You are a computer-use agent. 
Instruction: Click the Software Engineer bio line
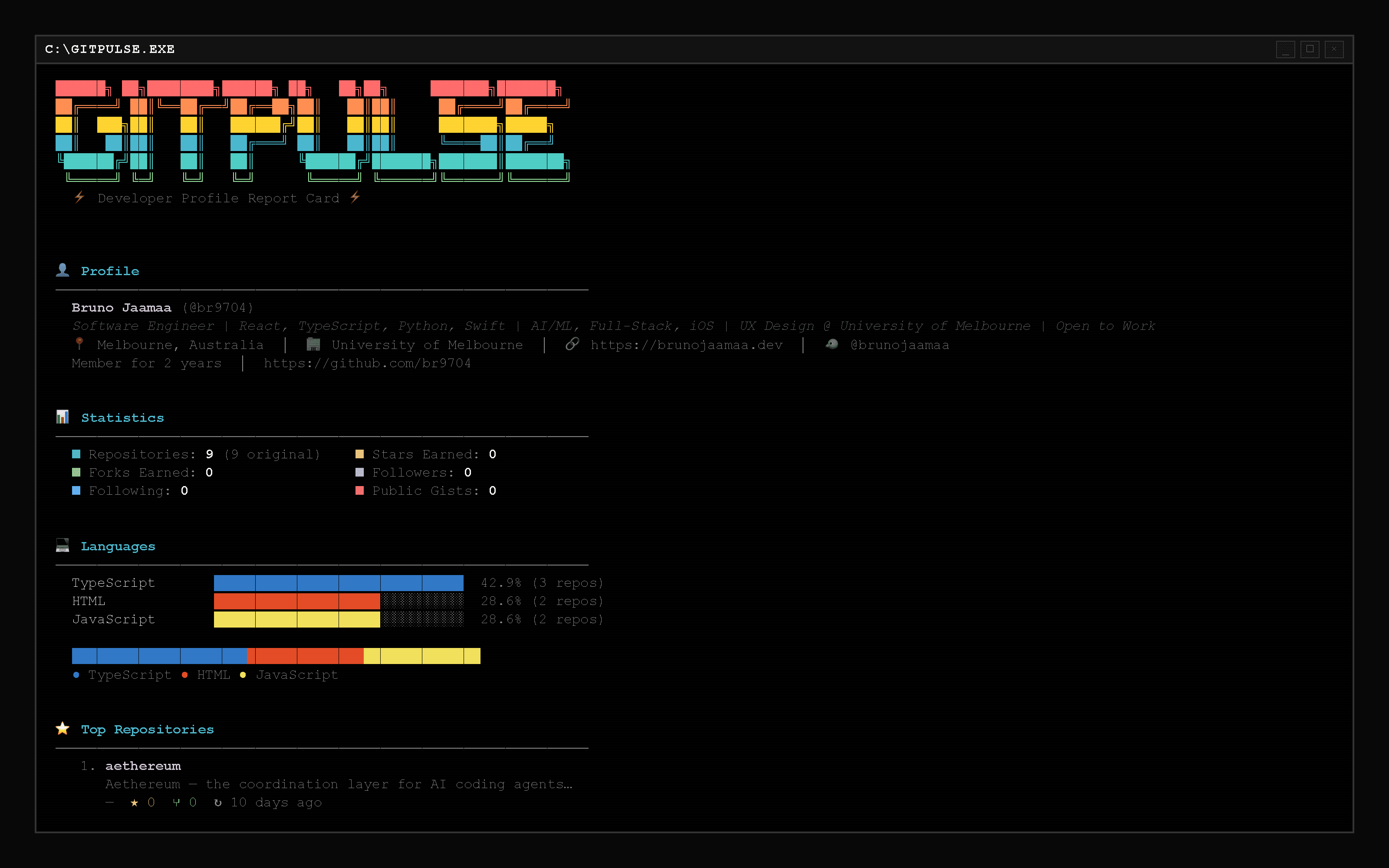(x=614, y=327)
